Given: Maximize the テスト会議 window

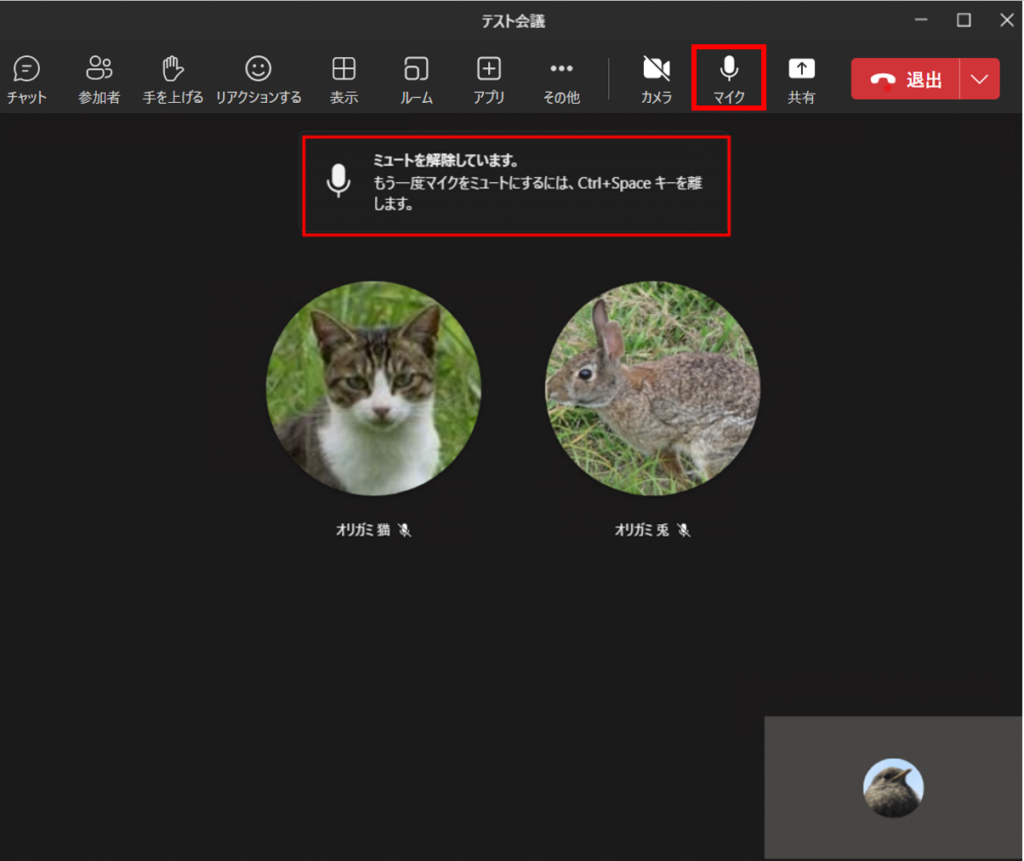Looking at the screenshot, I should coord(963,20).
